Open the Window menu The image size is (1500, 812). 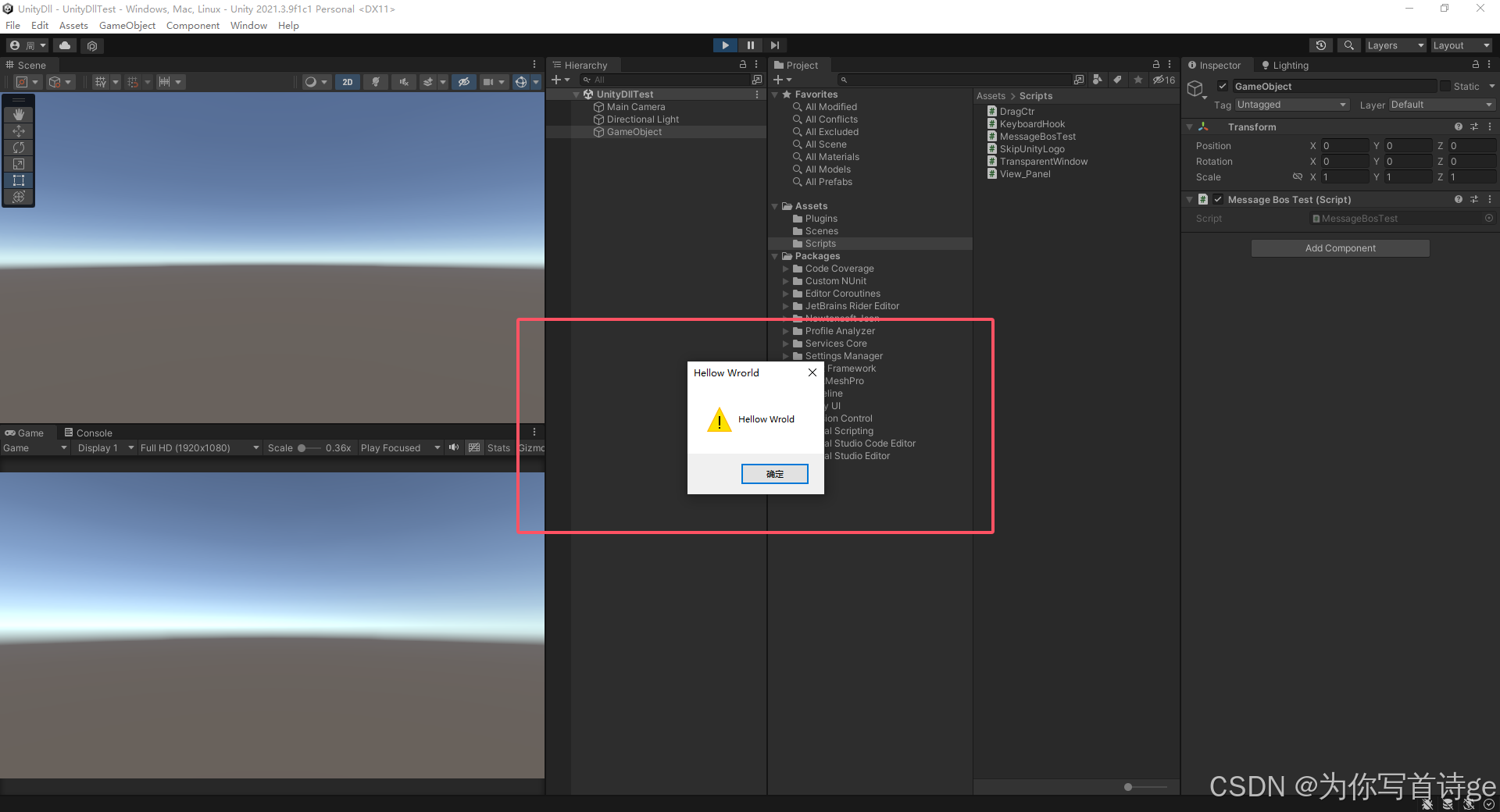[x=248, y=25]
